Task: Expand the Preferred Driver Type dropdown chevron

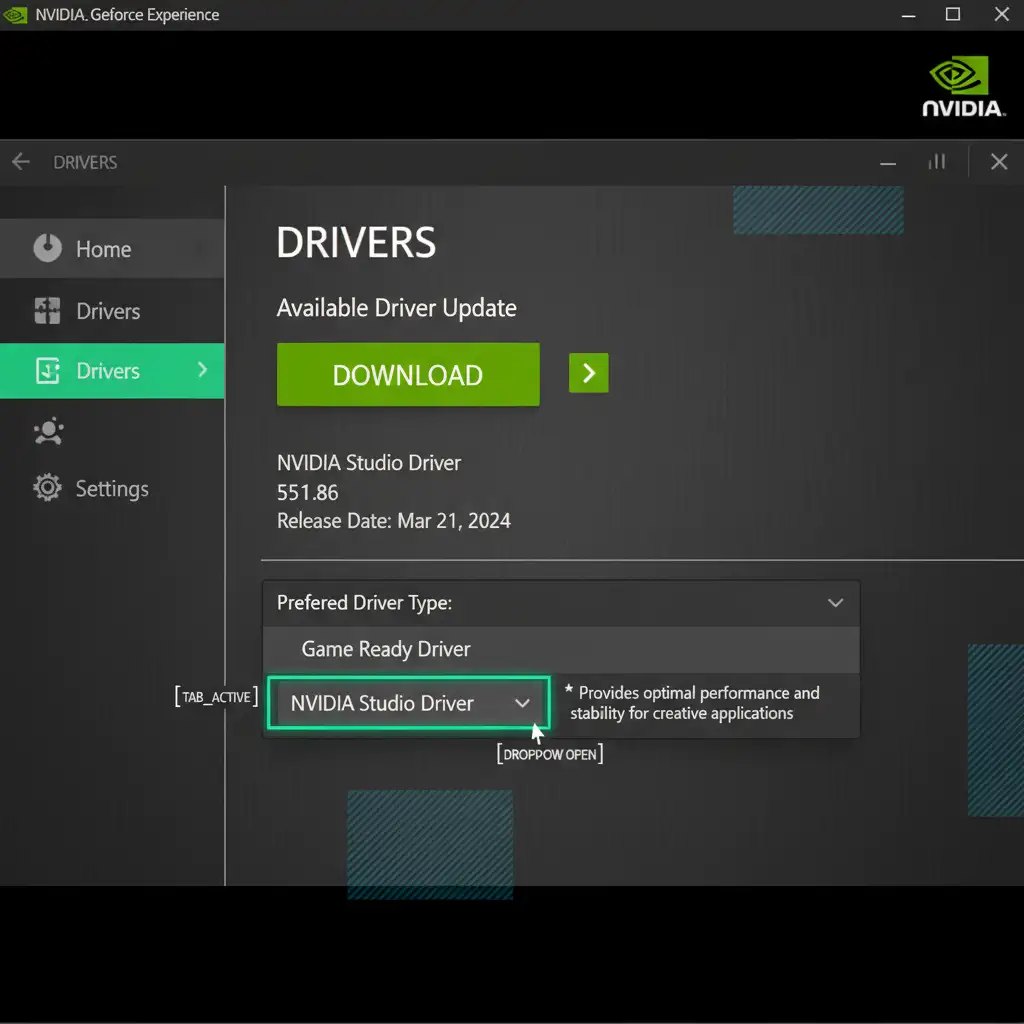Action: pos(836,603)
